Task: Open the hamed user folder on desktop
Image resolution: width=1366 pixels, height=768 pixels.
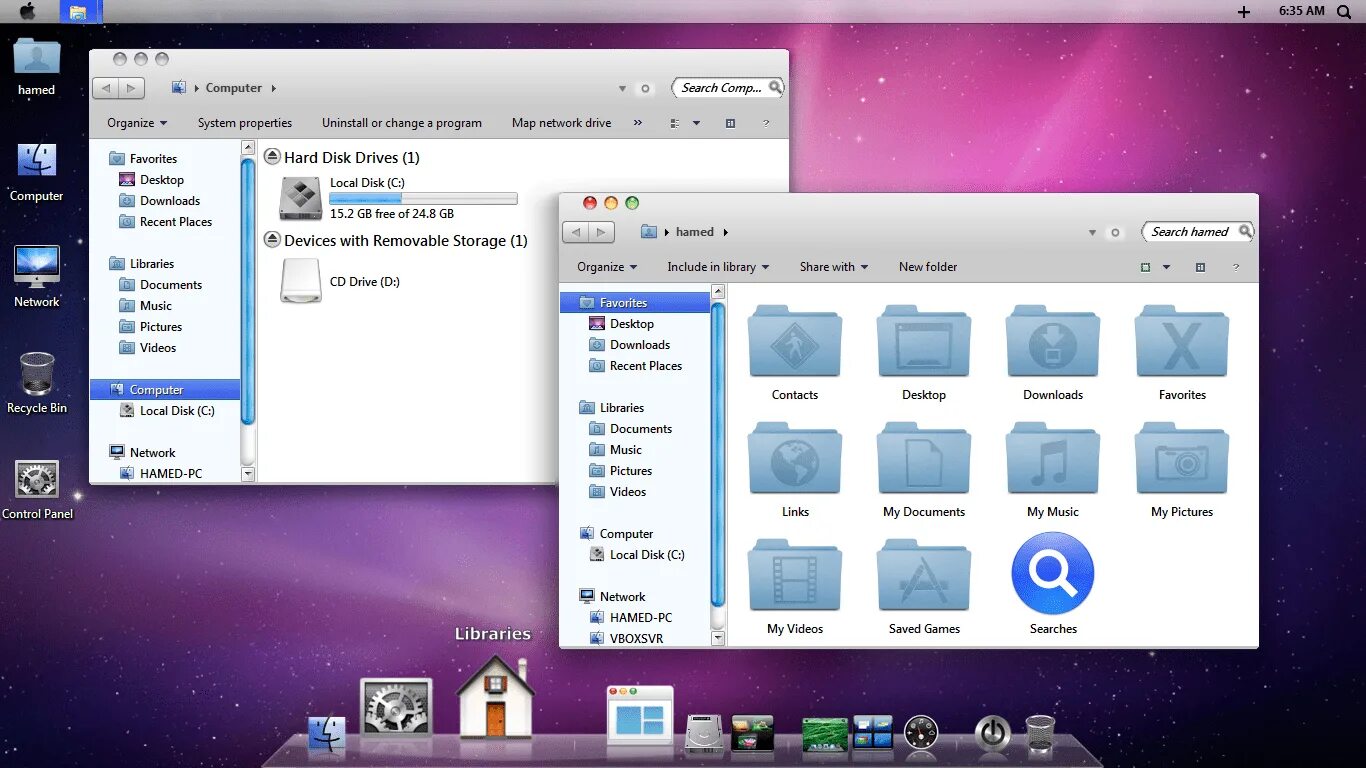Action: pyautogui.click(x=37, y=57)
